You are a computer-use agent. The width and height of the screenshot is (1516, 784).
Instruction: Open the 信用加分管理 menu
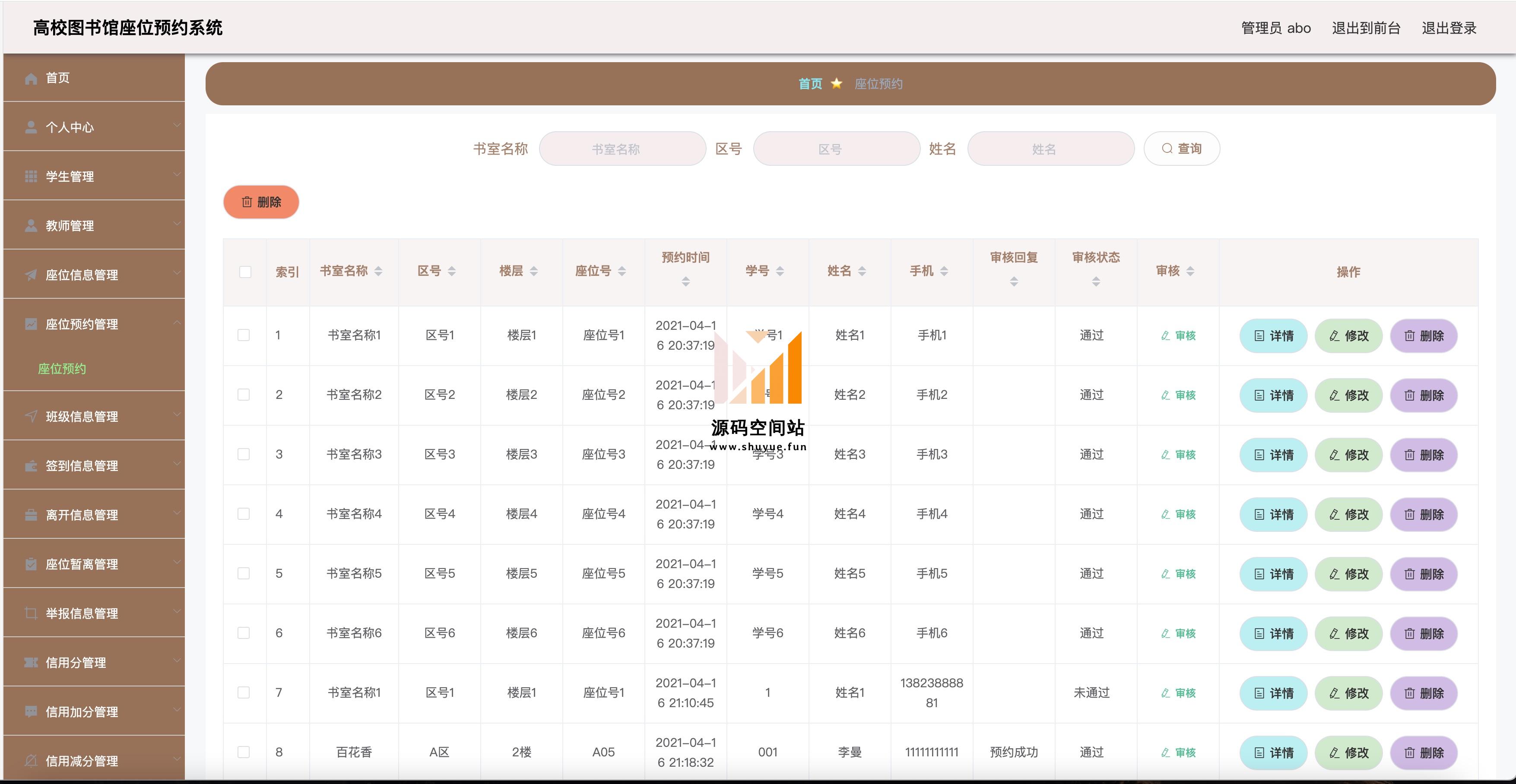[x=94, y=711]
